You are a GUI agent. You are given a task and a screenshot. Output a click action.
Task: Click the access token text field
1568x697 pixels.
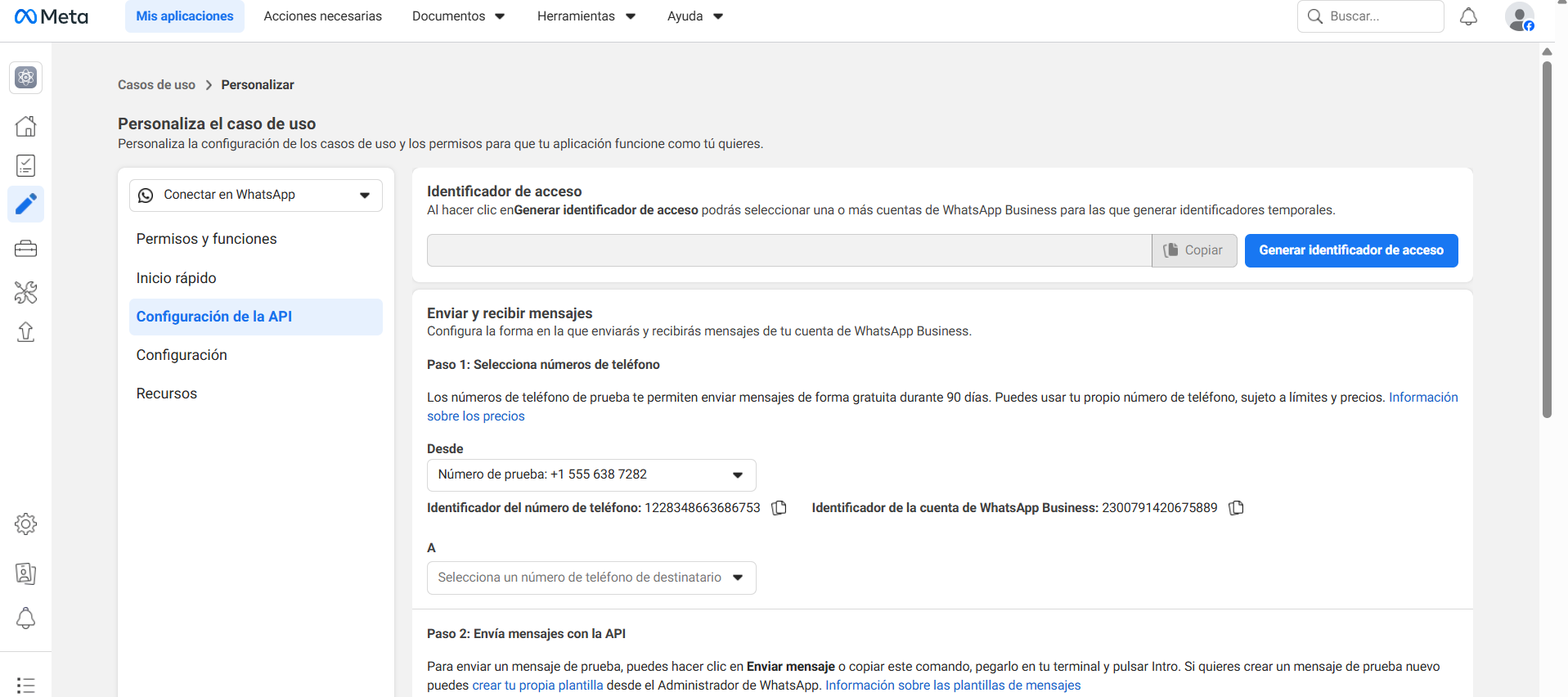point(789,250)
